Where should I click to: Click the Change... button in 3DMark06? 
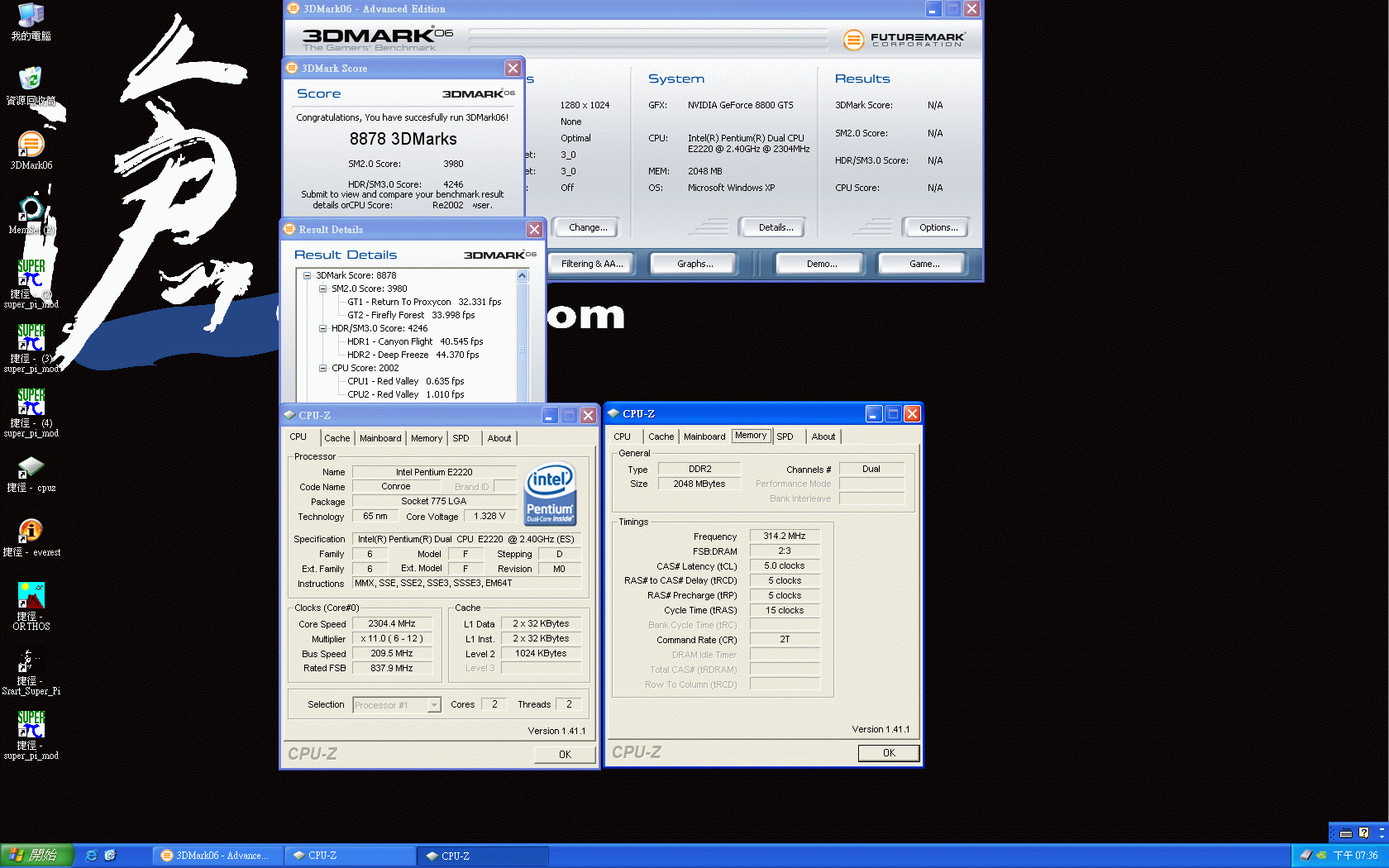(588, 227)
